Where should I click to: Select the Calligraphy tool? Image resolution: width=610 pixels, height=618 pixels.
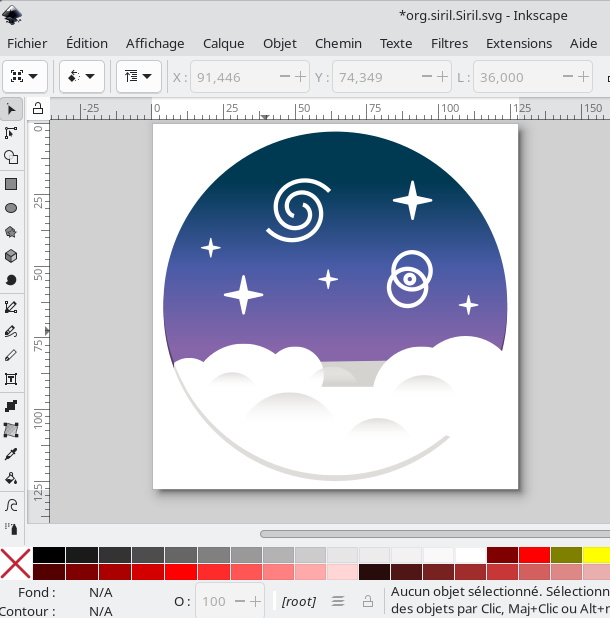tap(11, 355)
